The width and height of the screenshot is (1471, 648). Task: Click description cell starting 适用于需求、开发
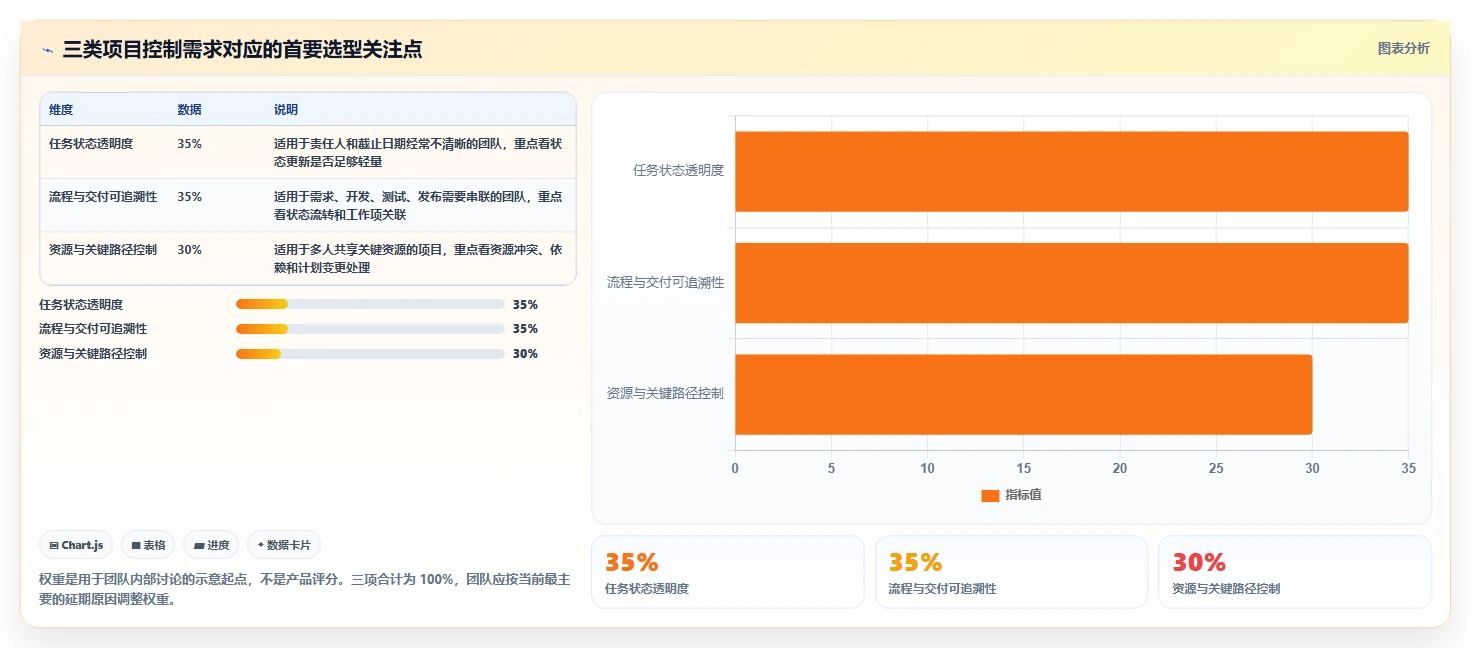coord(418,206)
